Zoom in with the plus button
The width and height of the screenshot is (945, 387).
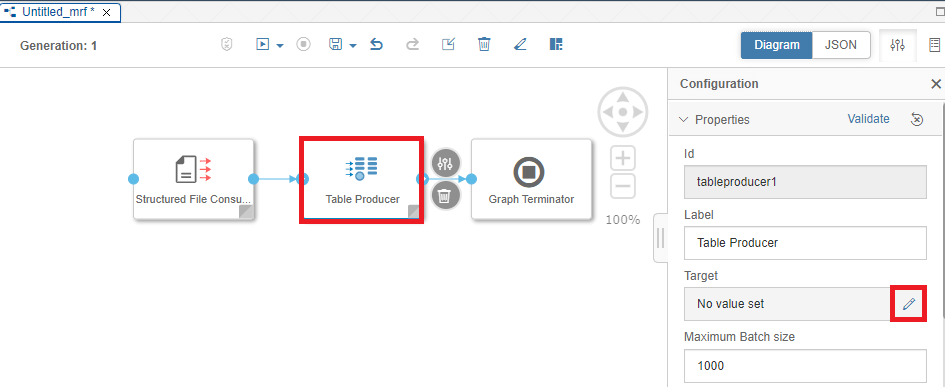(x=623, y=160)
